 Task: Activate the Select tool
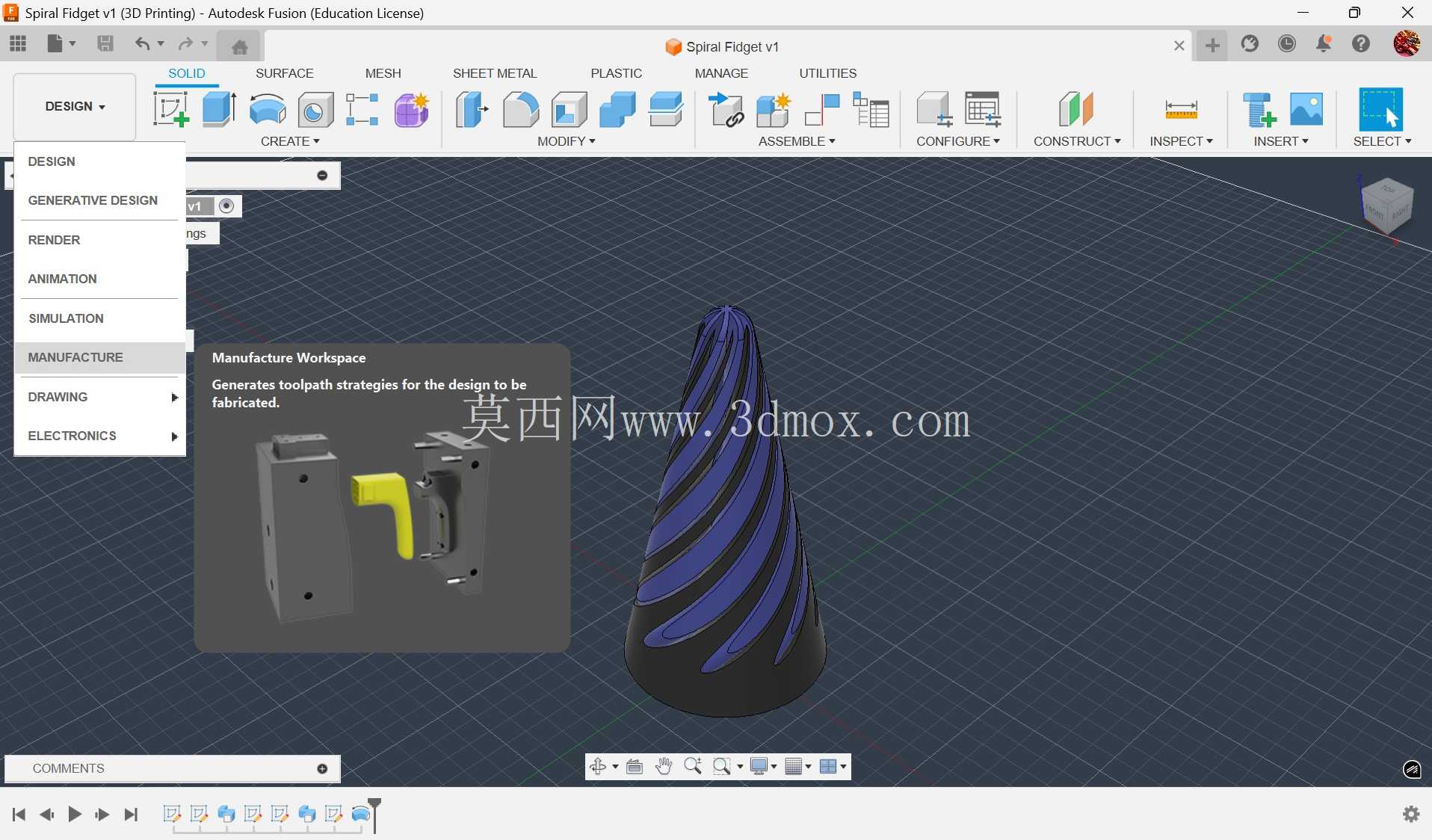pos(1380,109)
